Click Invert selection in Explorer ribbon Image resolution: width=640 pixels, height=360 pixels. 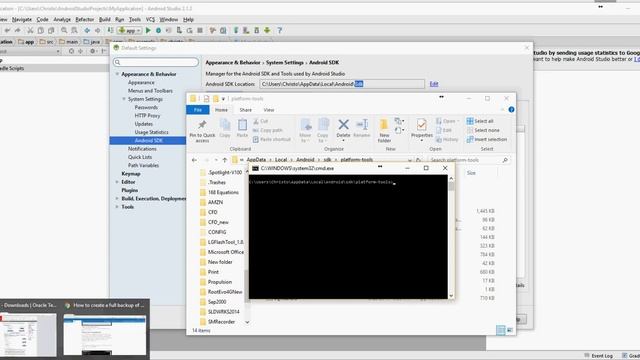click(x=487, y=139)
